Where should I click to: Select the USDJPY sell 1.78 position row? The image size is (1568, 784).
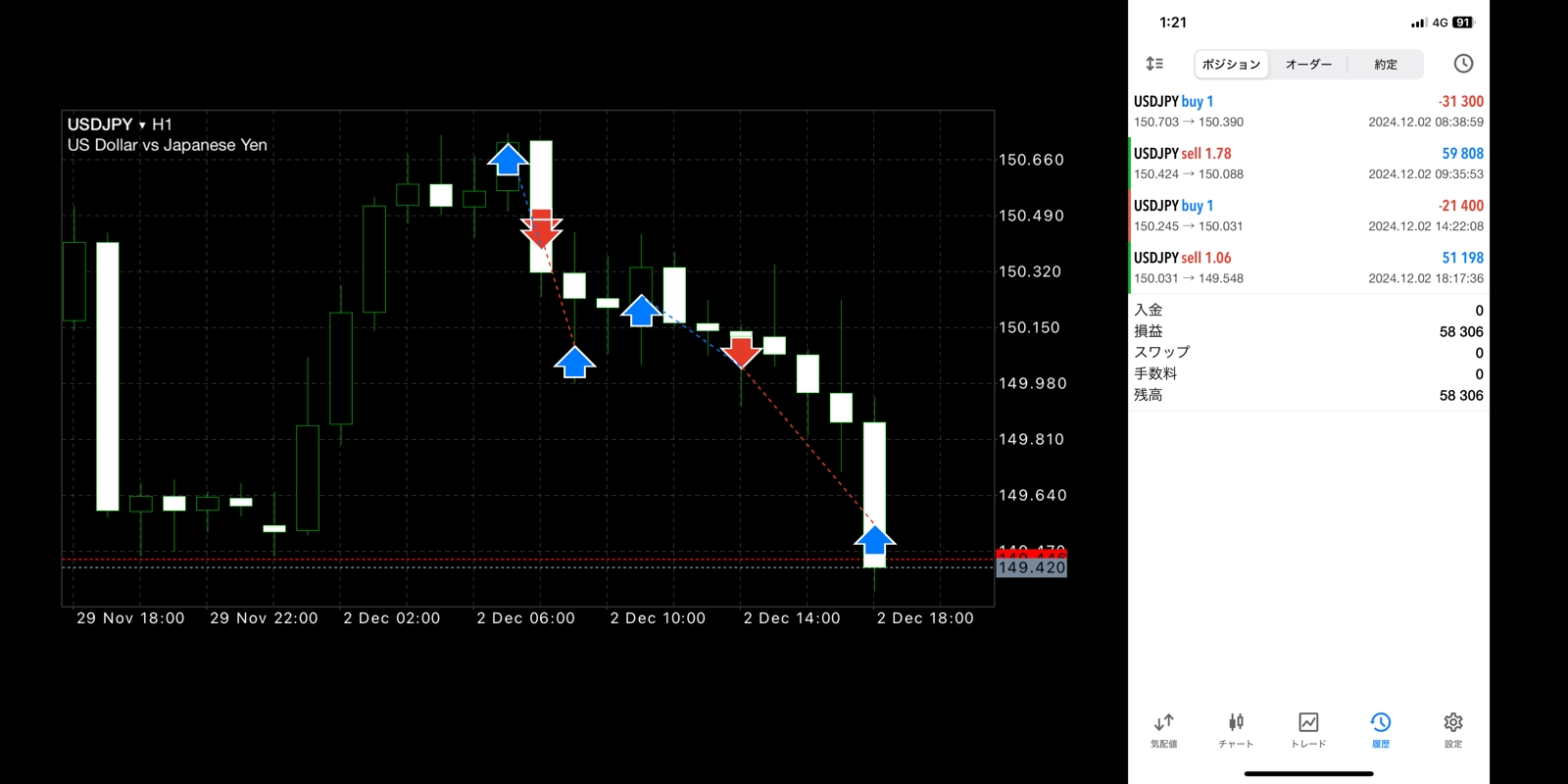click(1308, 164)
